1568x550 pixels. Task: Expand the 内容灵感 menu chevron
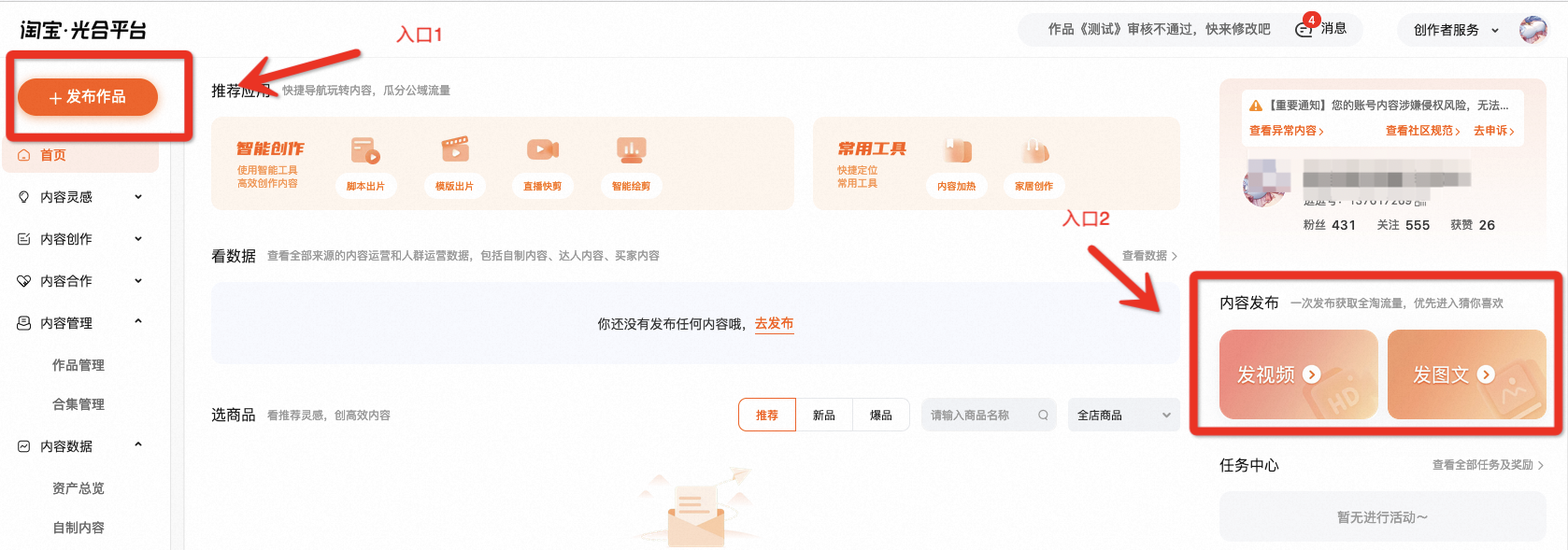[x=138, y=197]
